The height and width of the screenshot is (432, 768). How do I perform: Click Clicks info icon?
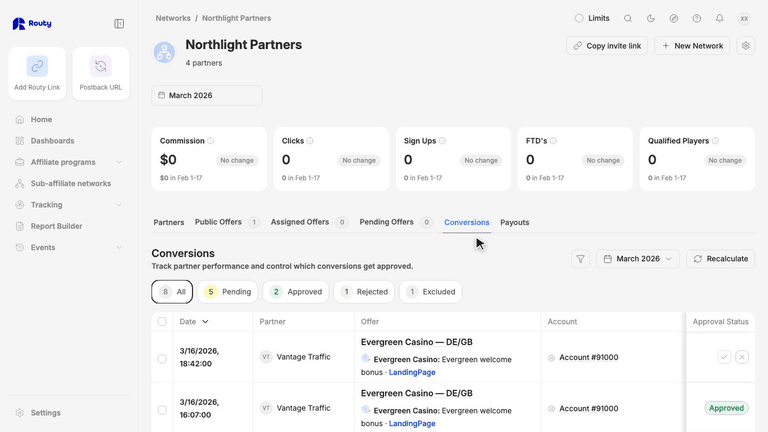point(310,141)
